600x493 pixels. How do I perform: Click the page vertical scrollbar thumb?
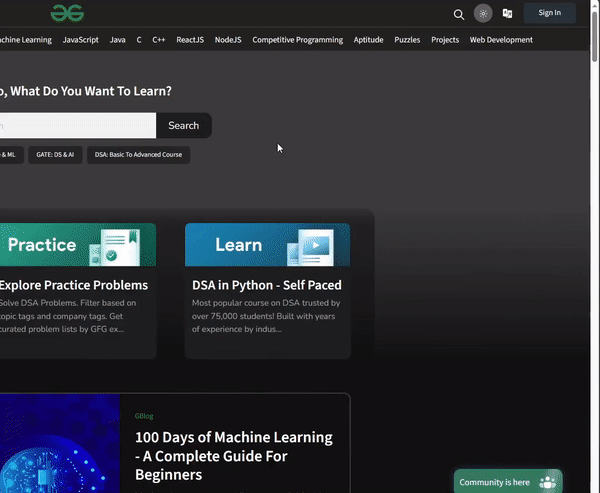[x=595, y=37]
